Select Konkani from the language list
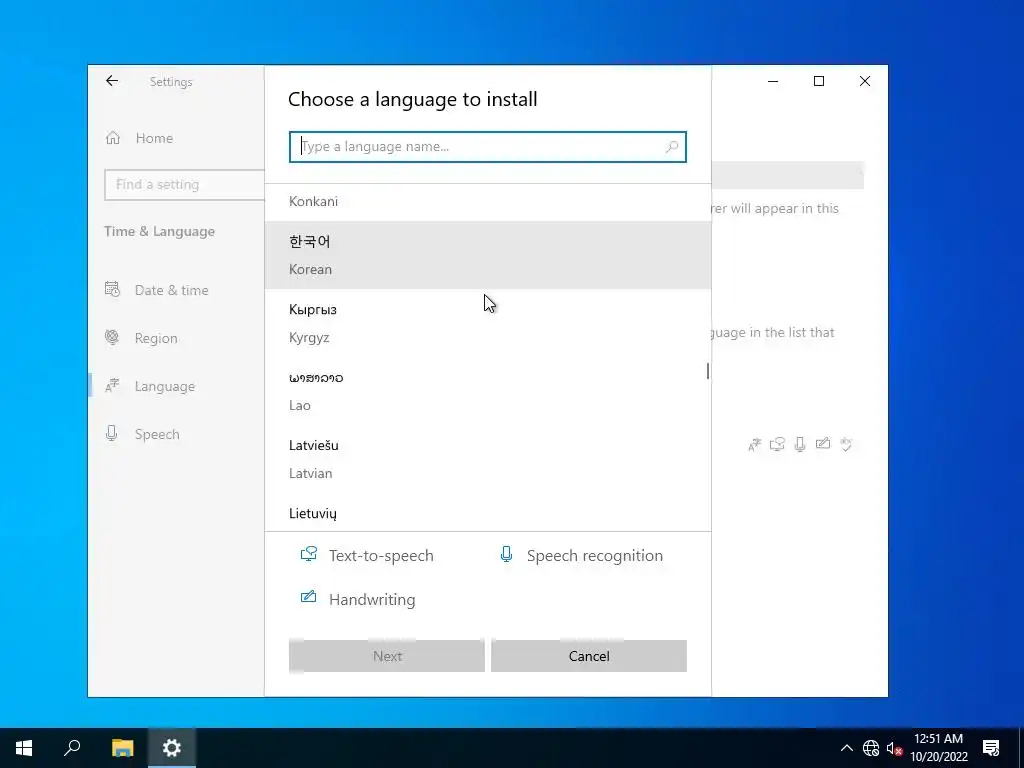Screen dimensions: 1024x768 [x=487, y=202]
